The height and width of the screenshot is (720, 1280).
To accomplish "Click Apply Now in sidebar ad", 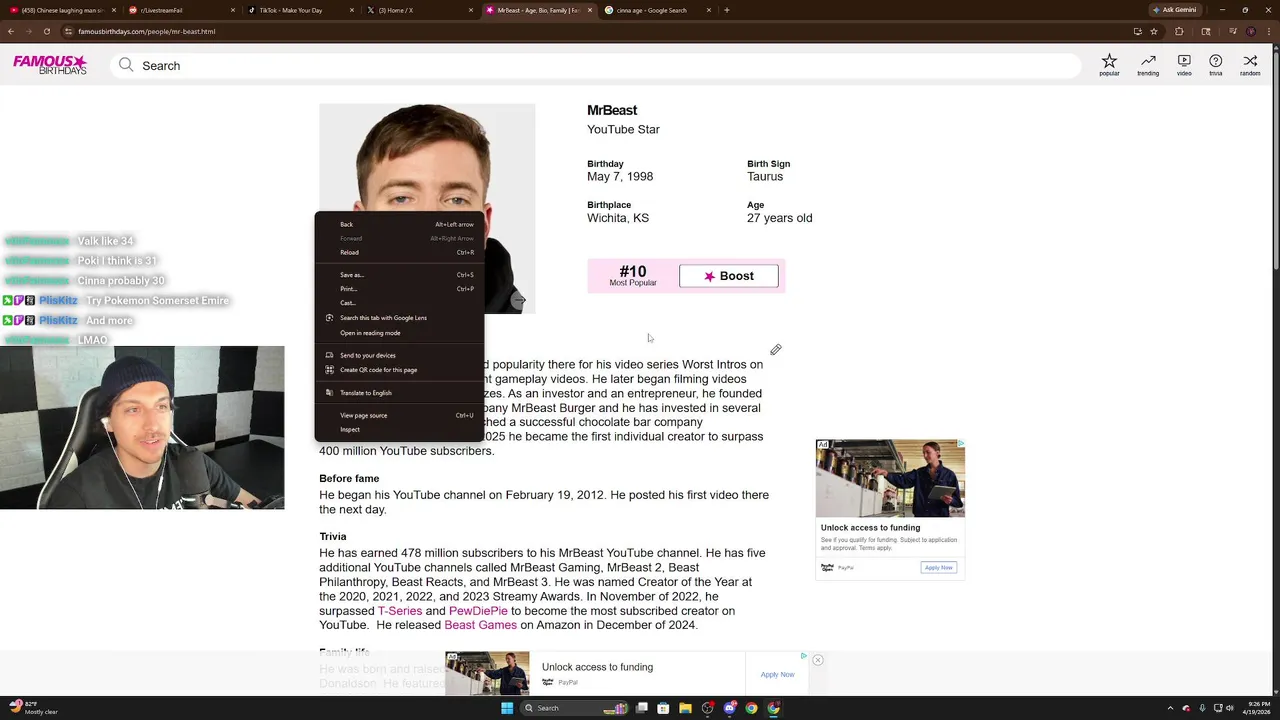I will click(x=938, y=567).
